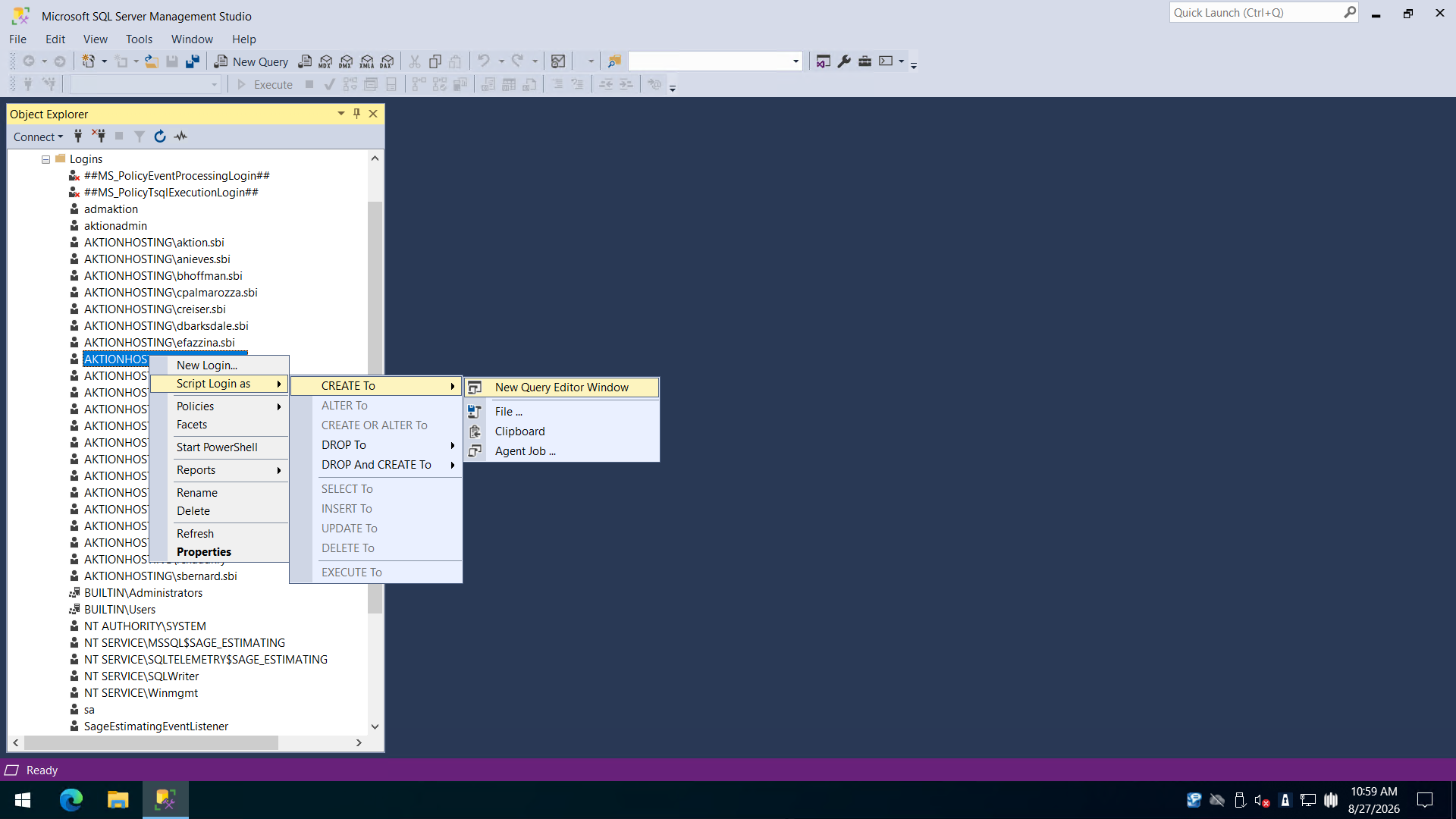1456x819 pixels.
Task: Select DROP To in the script menu
Action: point(376,445)
